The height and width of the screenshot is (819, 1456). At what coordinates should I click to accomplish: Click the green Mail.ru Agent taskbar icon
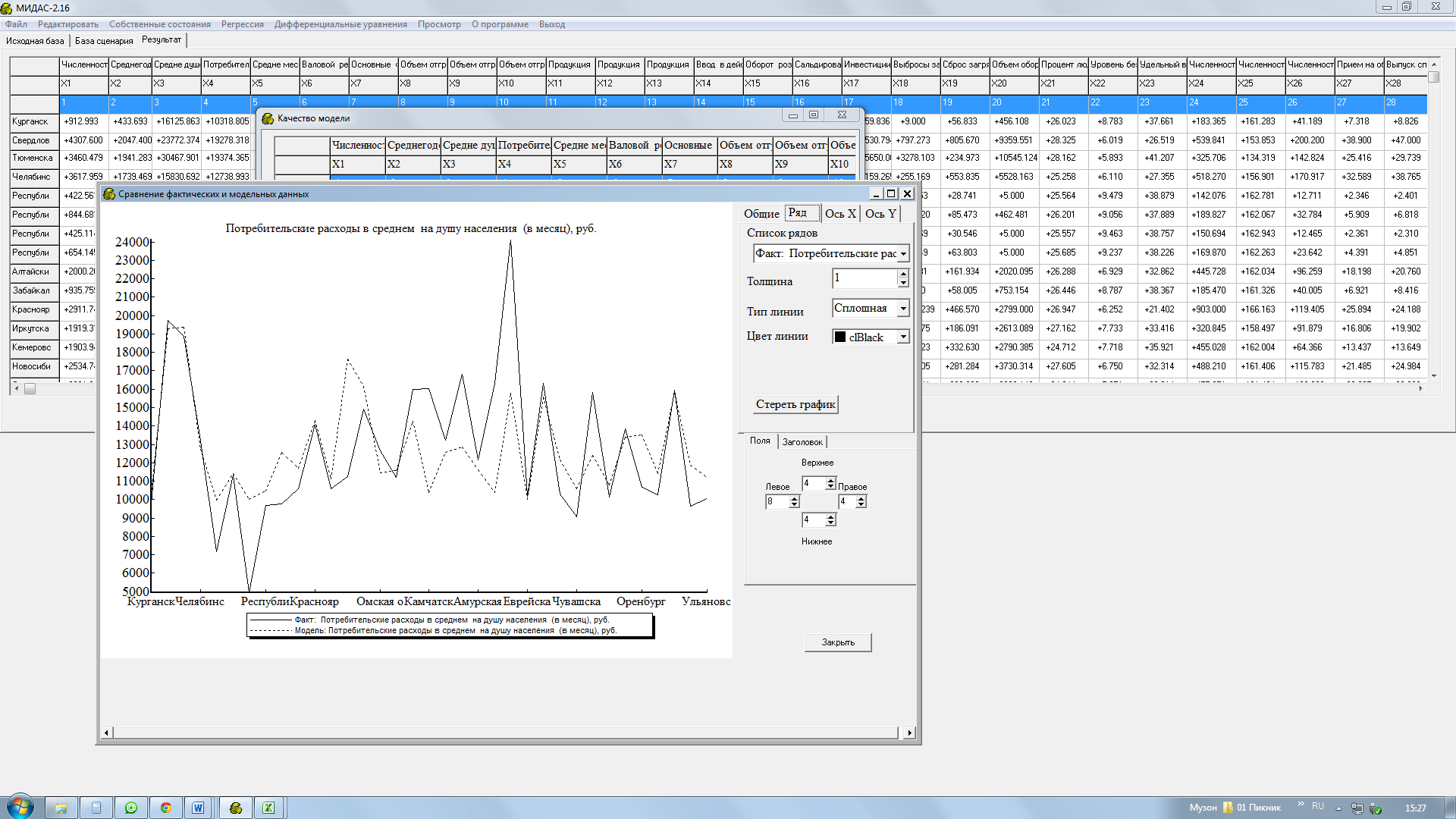(131, 808)
